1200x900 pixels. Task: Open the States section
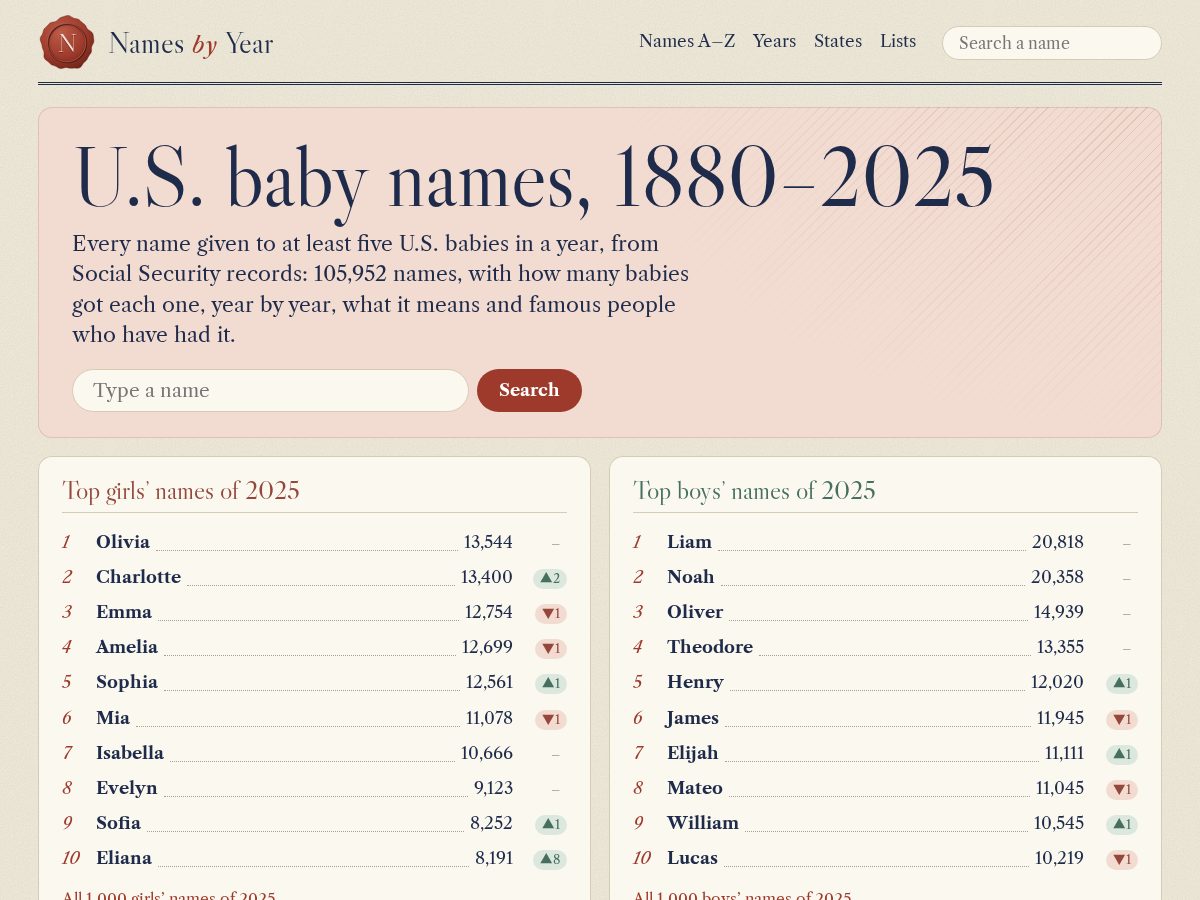[x=838, y=41]
